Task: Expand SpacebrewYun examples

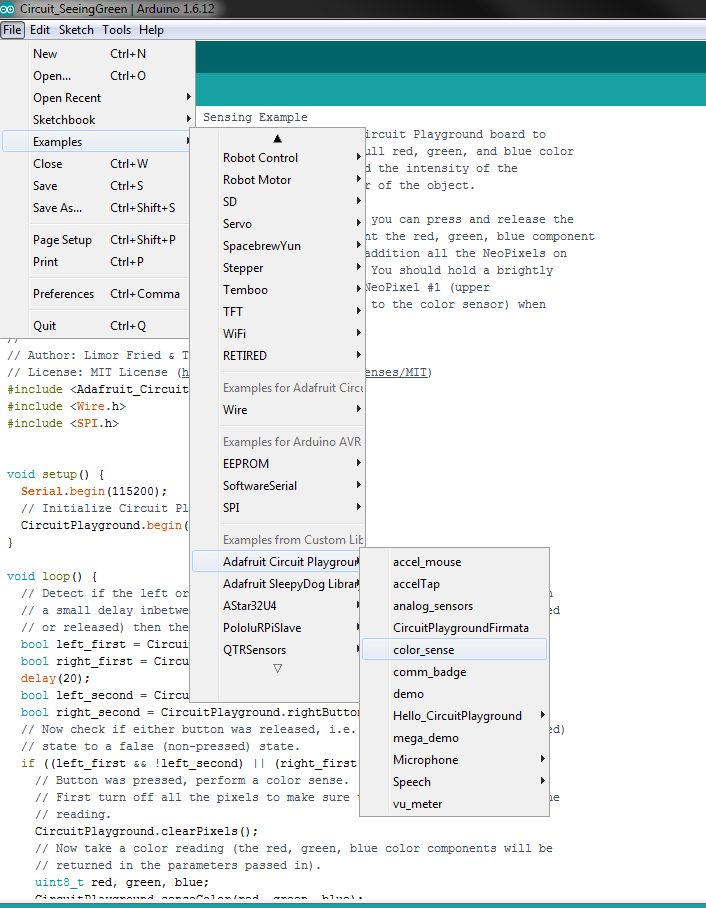Action: [277, 246]
